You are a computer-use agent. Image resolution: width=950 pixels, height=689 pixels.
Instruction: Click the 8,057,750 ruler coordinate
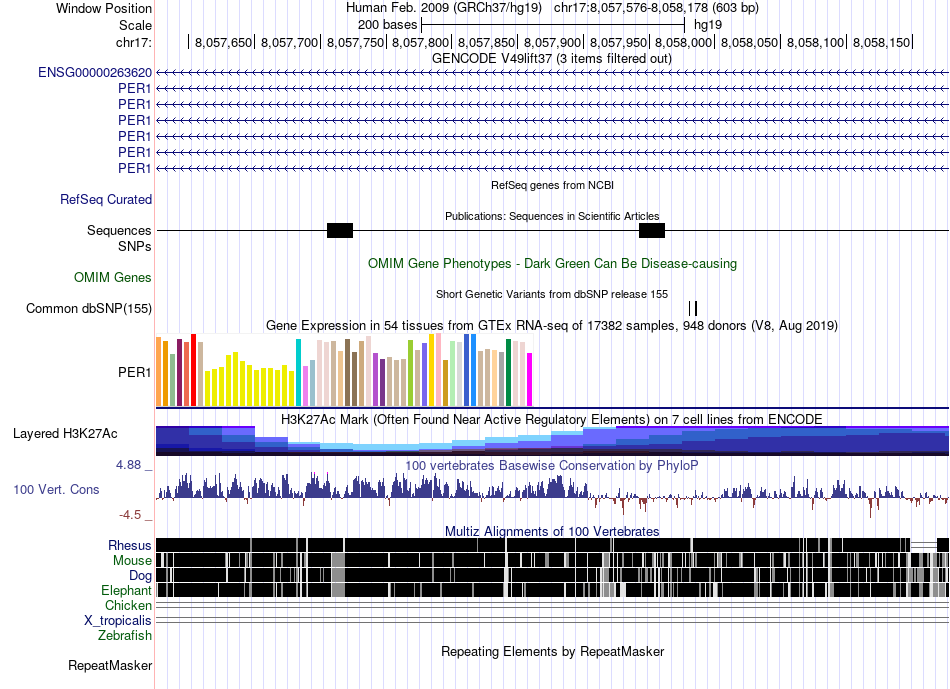pos(356,42)
